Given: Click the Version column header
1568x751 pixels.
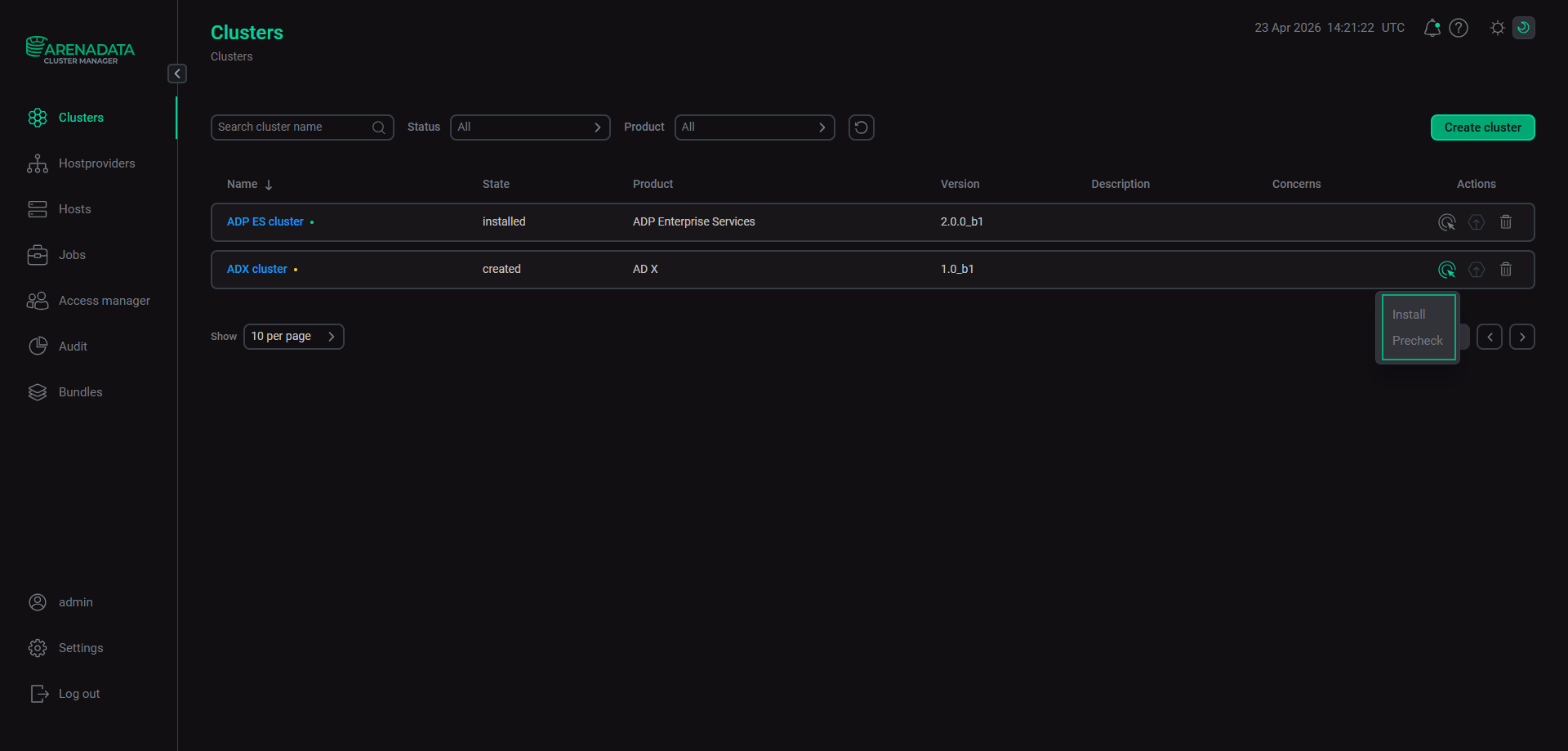Looking at the screenshot, I should coord(960,185).
